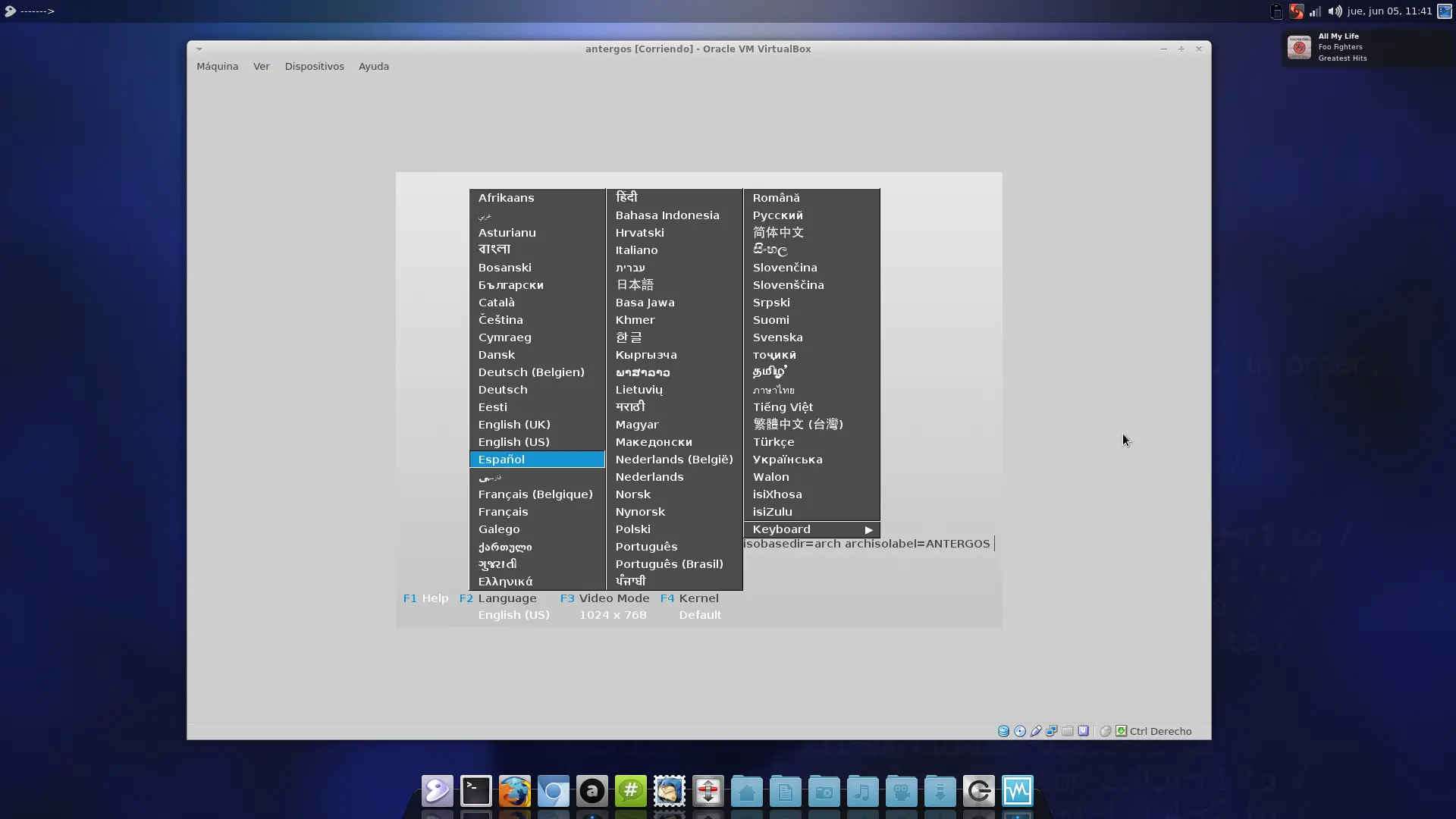Click the network signal bars icon in panel

tap(1316, 11)
